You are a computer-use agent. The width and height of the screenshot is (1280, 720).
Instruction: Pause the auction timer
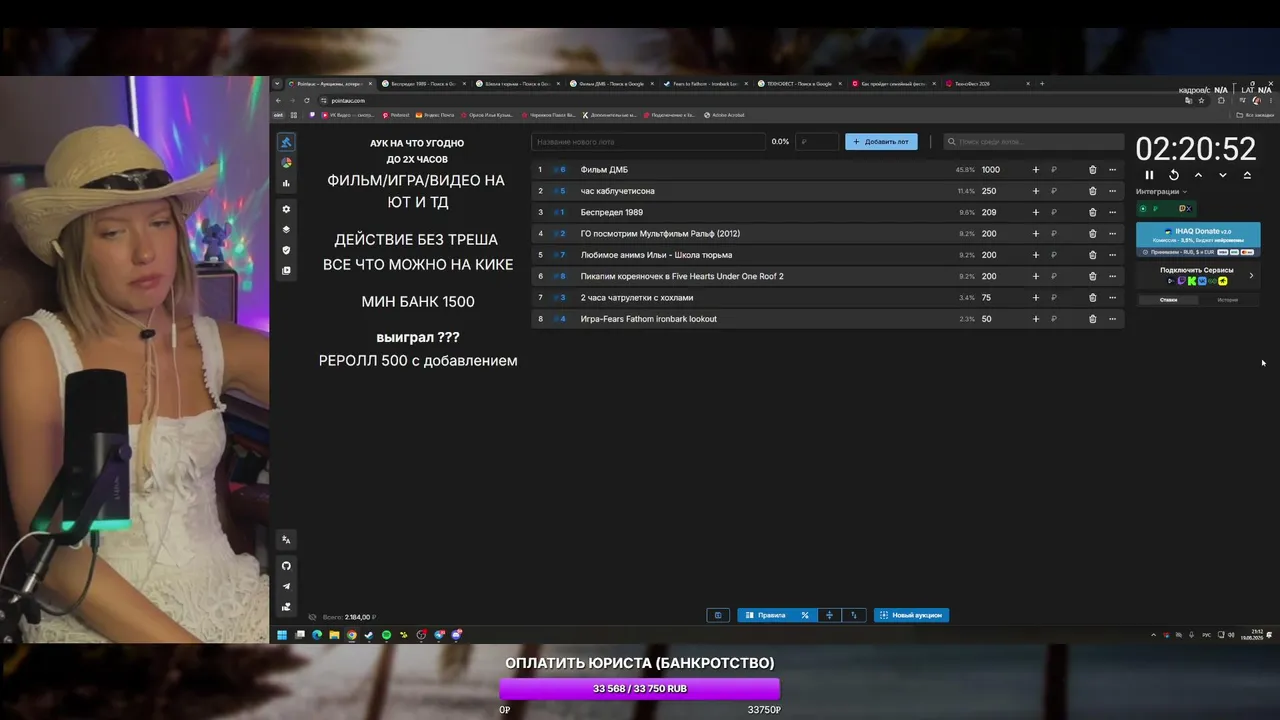pos(1149,175)
